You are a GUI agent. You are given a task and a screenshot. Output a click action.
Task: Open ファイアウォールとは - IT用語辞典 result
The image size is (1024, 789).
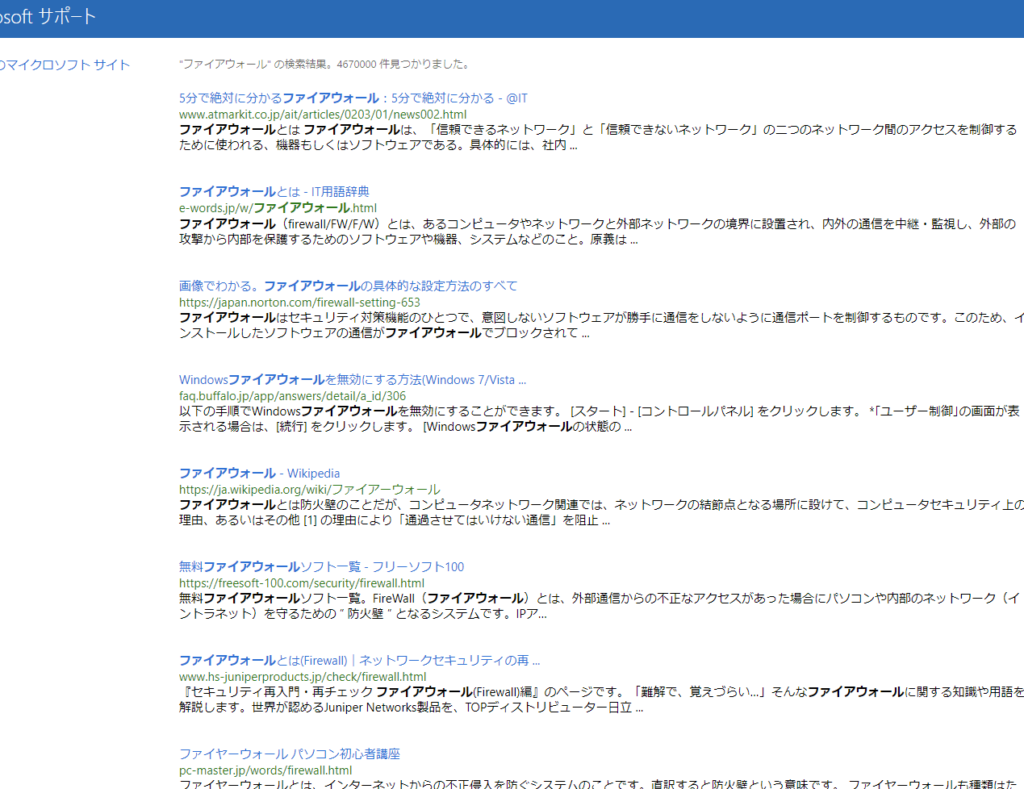275,192
